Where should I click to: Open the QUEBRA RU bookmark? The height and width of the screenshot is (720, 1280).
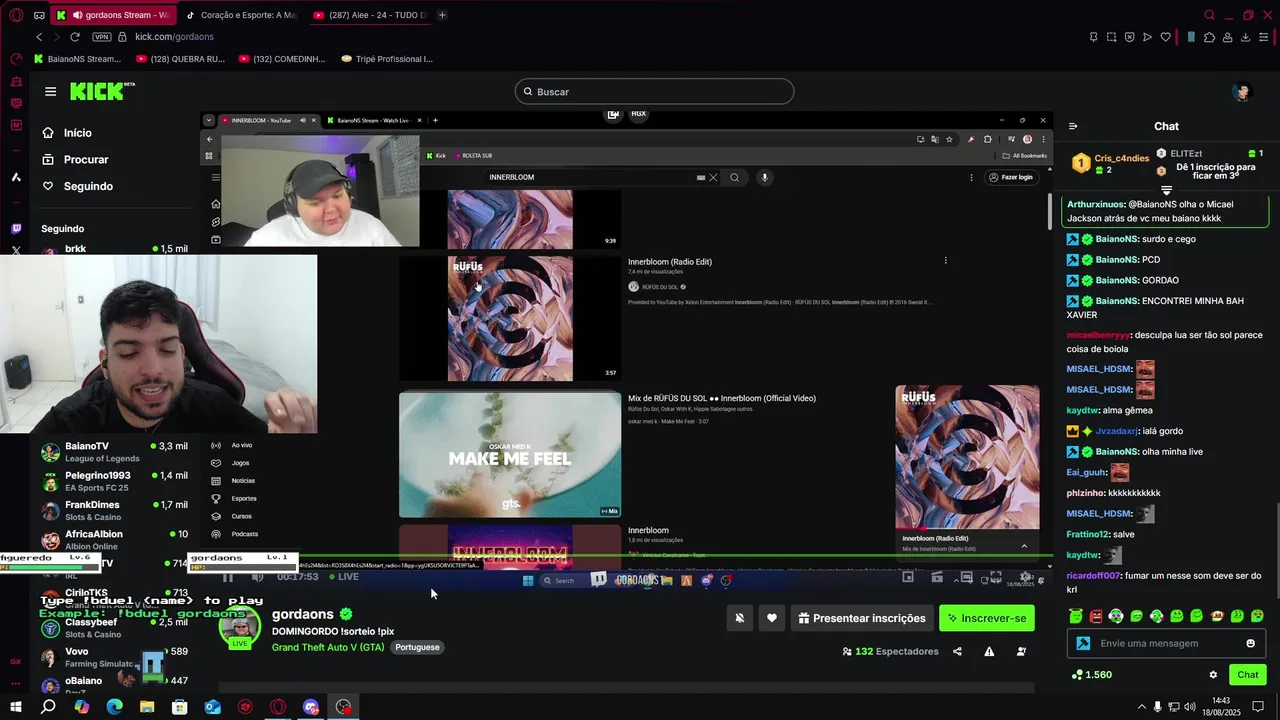pos(180,59)
